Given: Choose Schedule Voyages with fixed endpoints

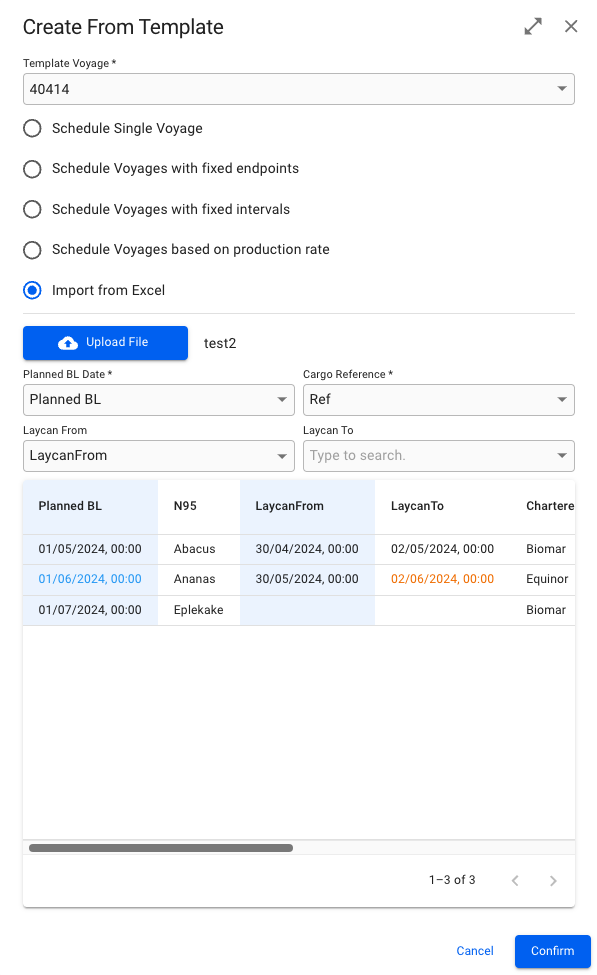Looking at the screenshot, I should [x=32, y=169].
